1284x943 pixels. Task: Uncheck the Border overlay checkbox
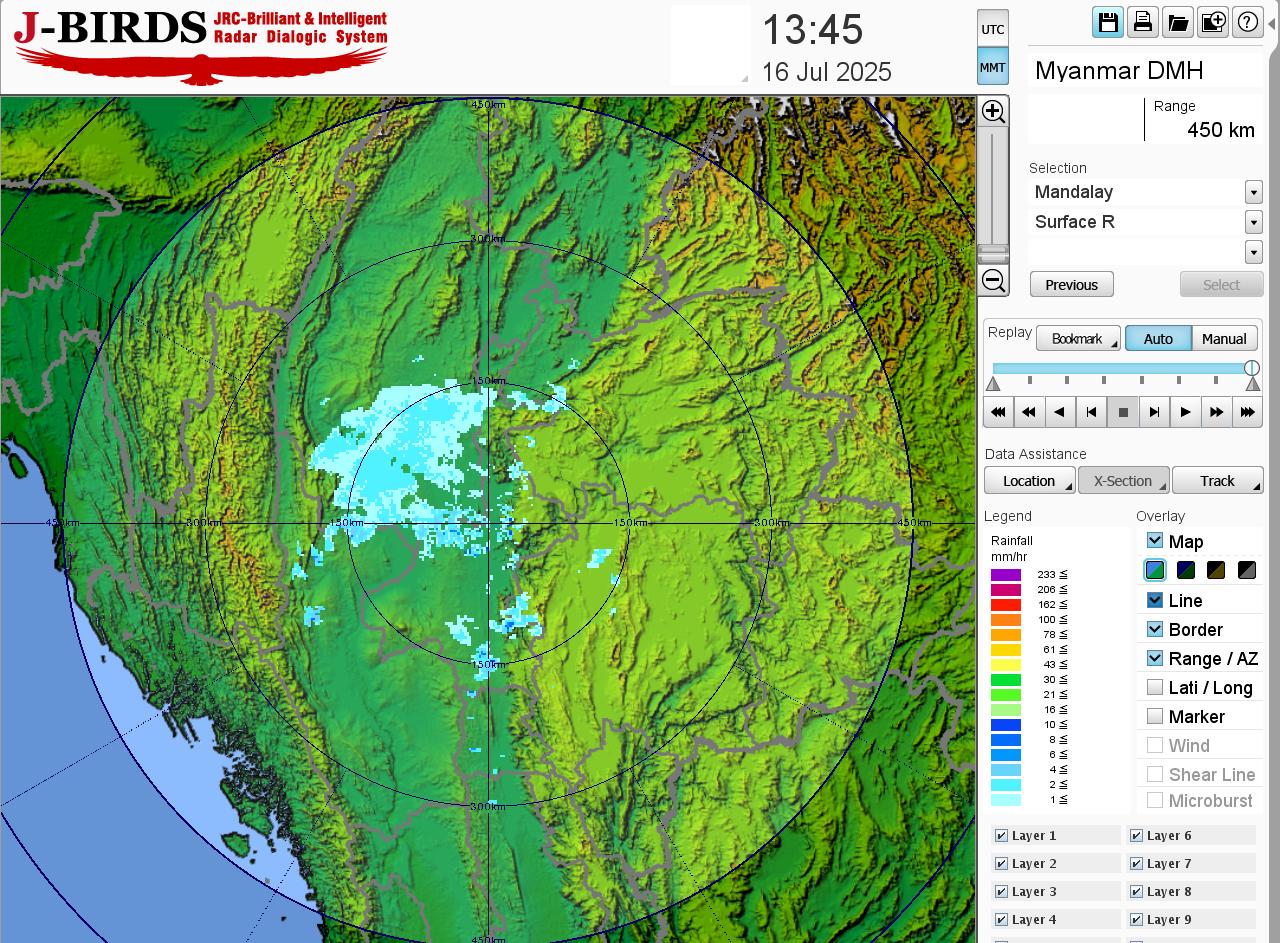[1155, 630]
